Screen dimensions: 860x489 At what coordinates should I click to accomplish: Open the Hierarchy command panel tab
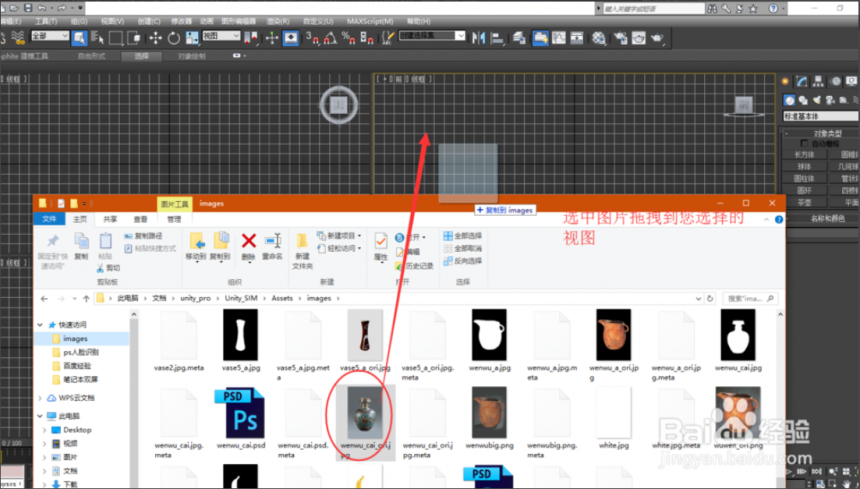(x=818, y=81)
